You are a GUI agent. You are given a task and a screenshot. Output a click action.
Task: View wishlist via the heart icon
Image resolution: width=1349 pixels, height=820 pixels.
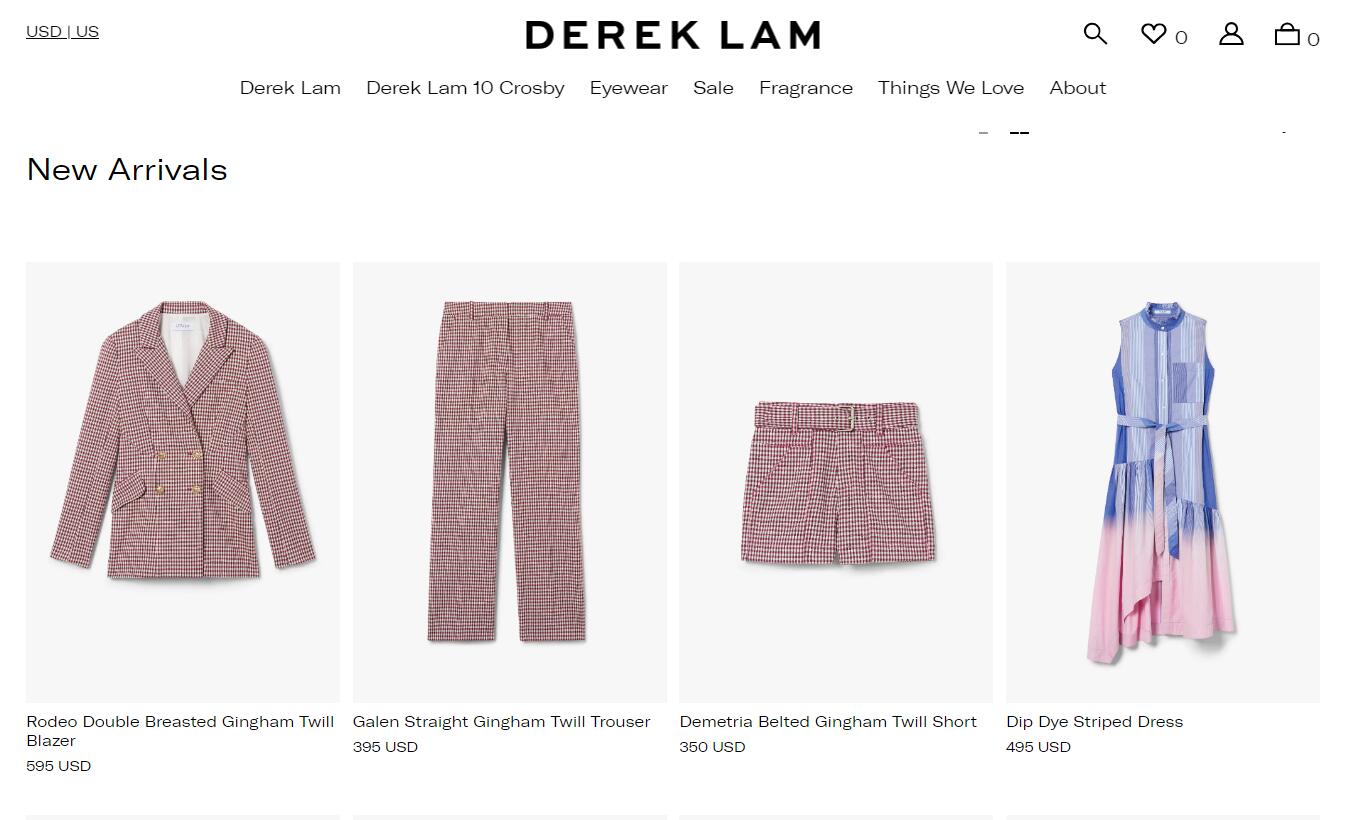[x=1153, y=34]
